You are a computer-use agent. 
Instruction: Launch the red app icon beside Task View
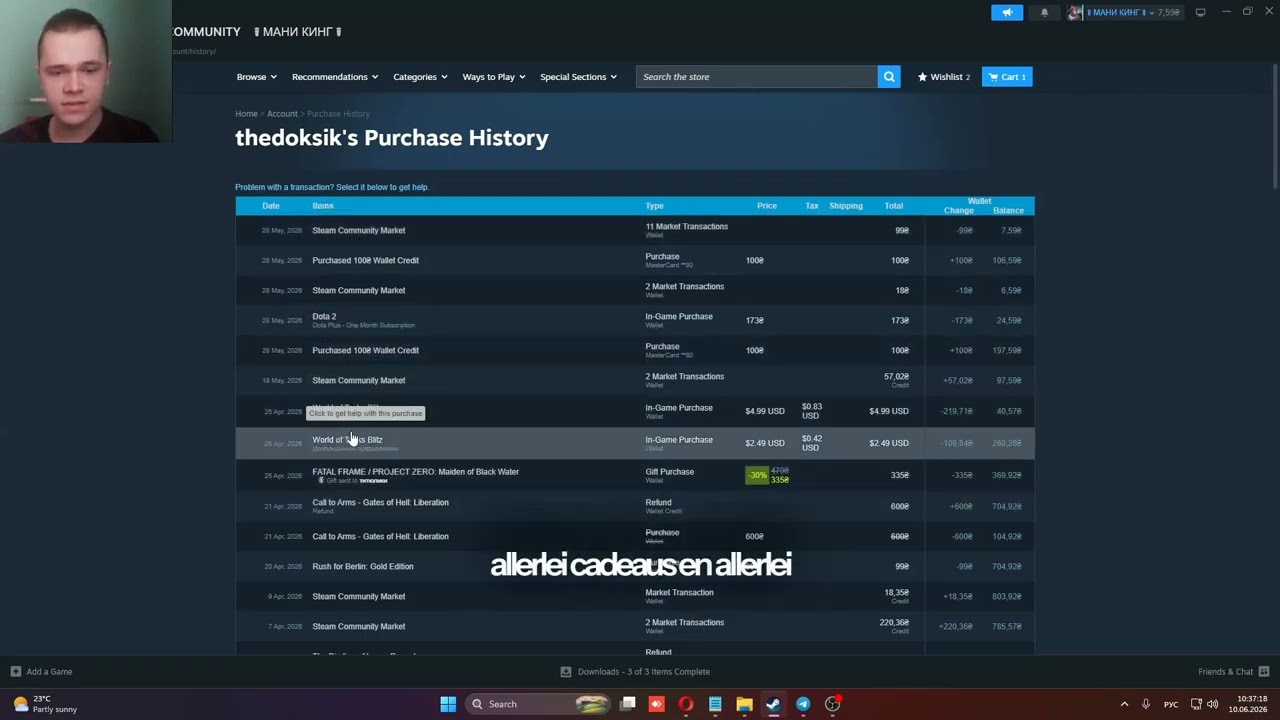(657, 704)
